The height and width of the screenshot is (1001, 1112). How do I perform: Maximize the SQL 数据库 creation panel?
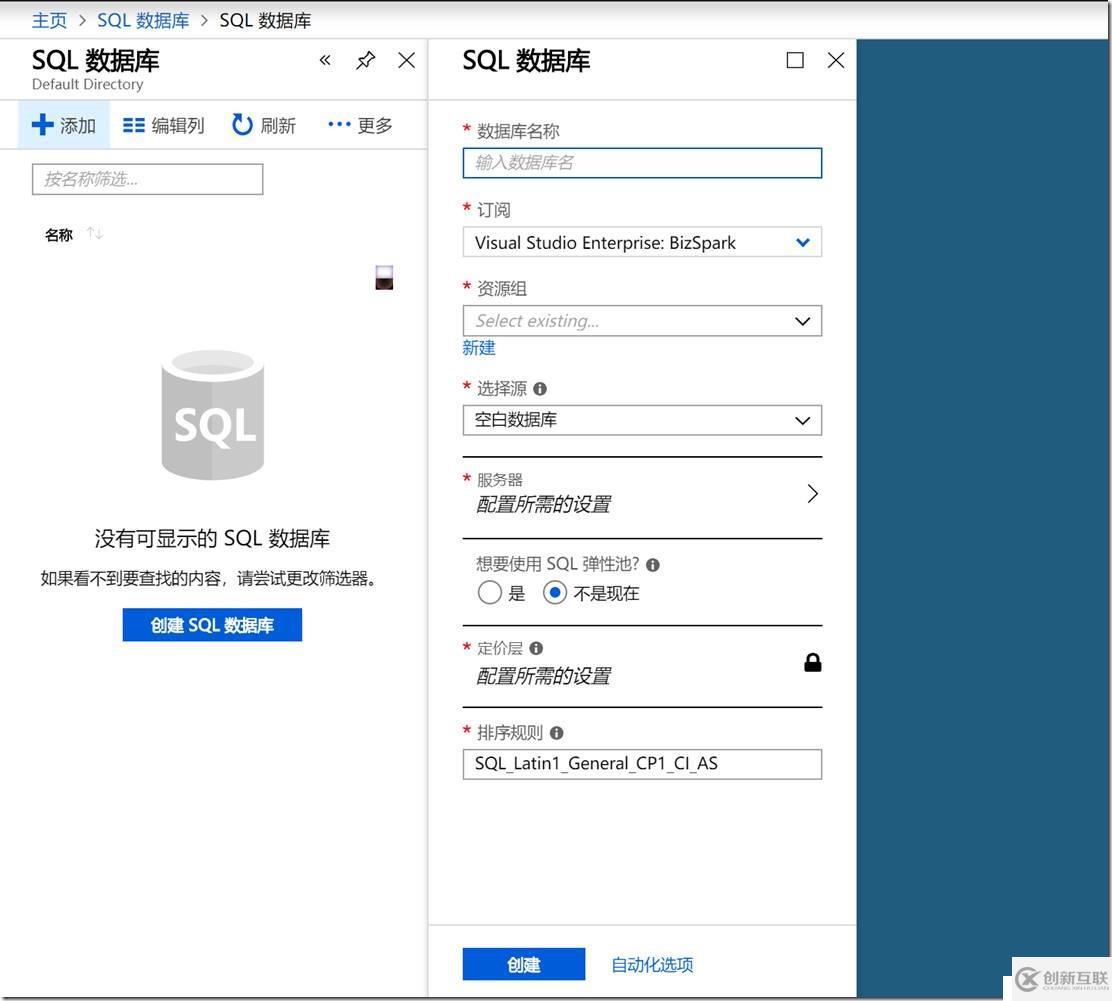[795, 60]
